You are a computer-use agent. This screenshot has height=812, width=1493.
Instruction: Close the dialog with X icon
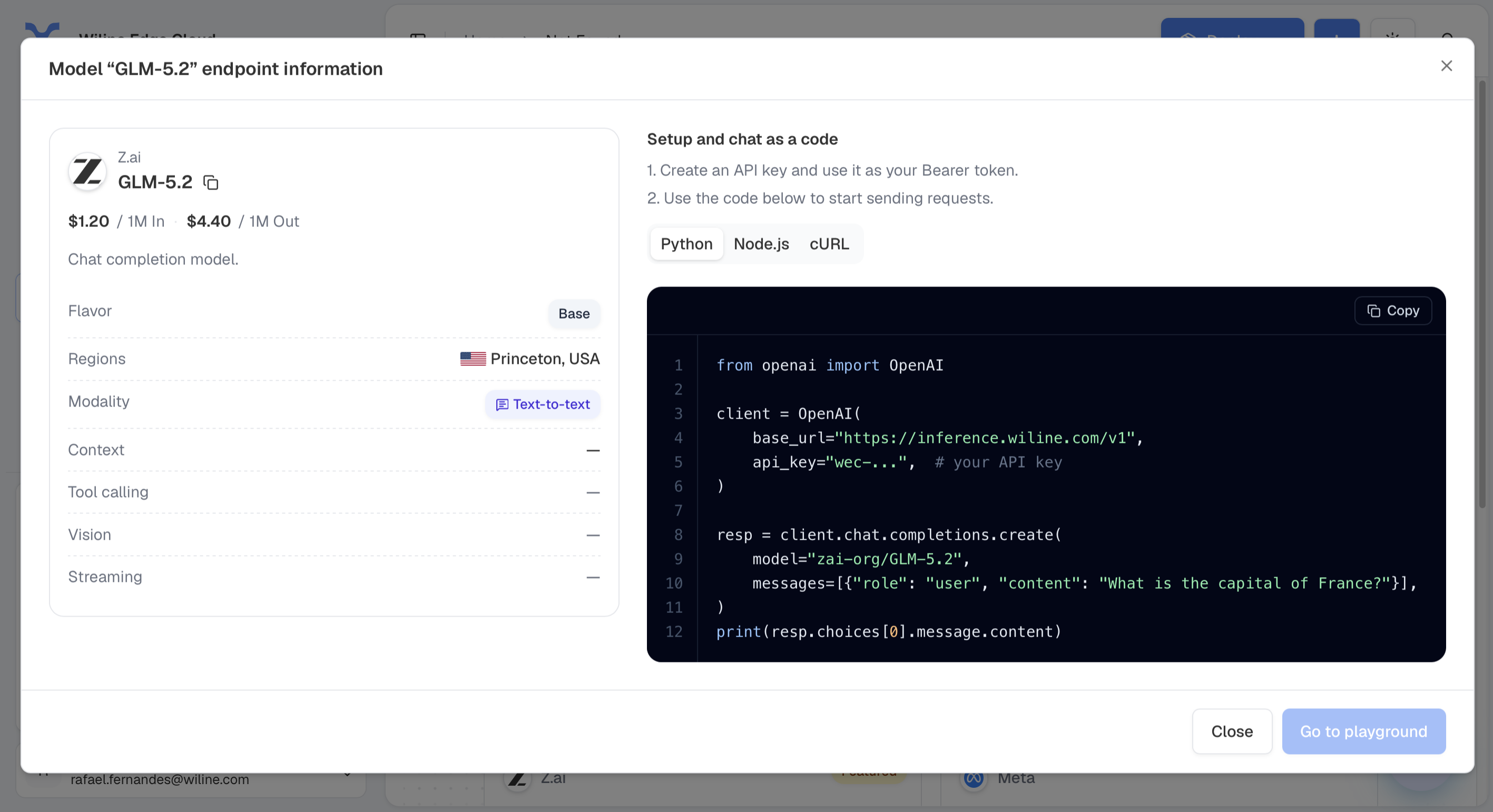click(1447, 66)
